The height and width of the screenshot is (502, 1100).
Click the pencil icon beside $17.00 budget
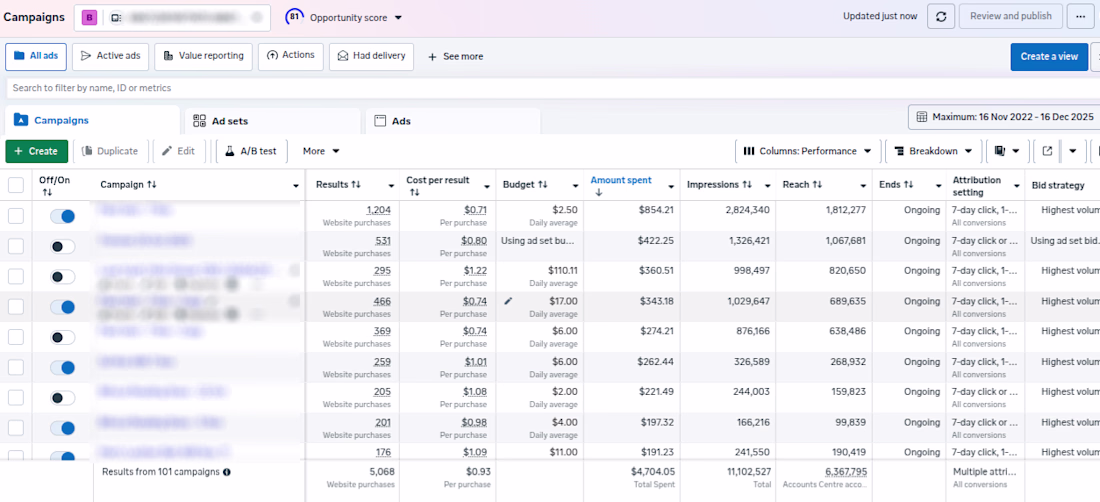[509, 301]
